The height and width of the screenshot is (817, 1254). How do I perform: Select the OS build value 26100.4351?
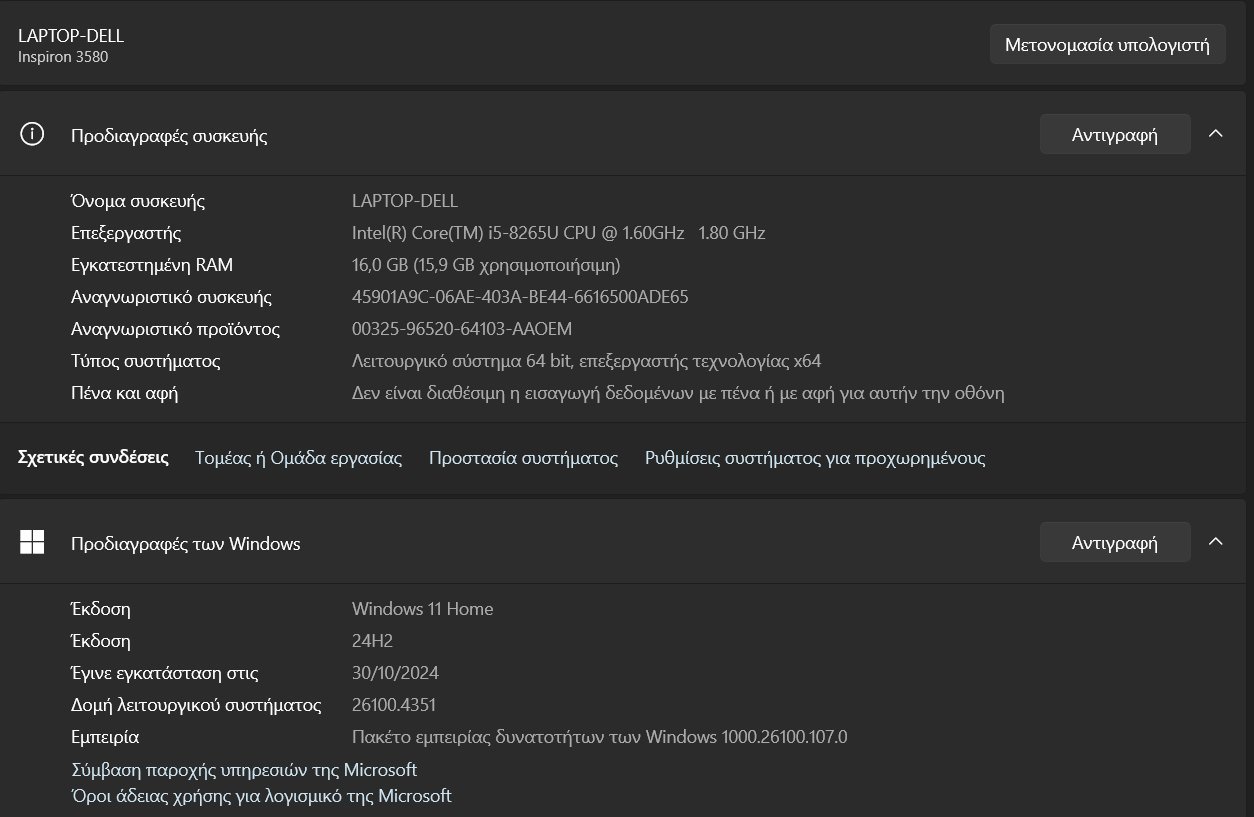coord(394,705)
